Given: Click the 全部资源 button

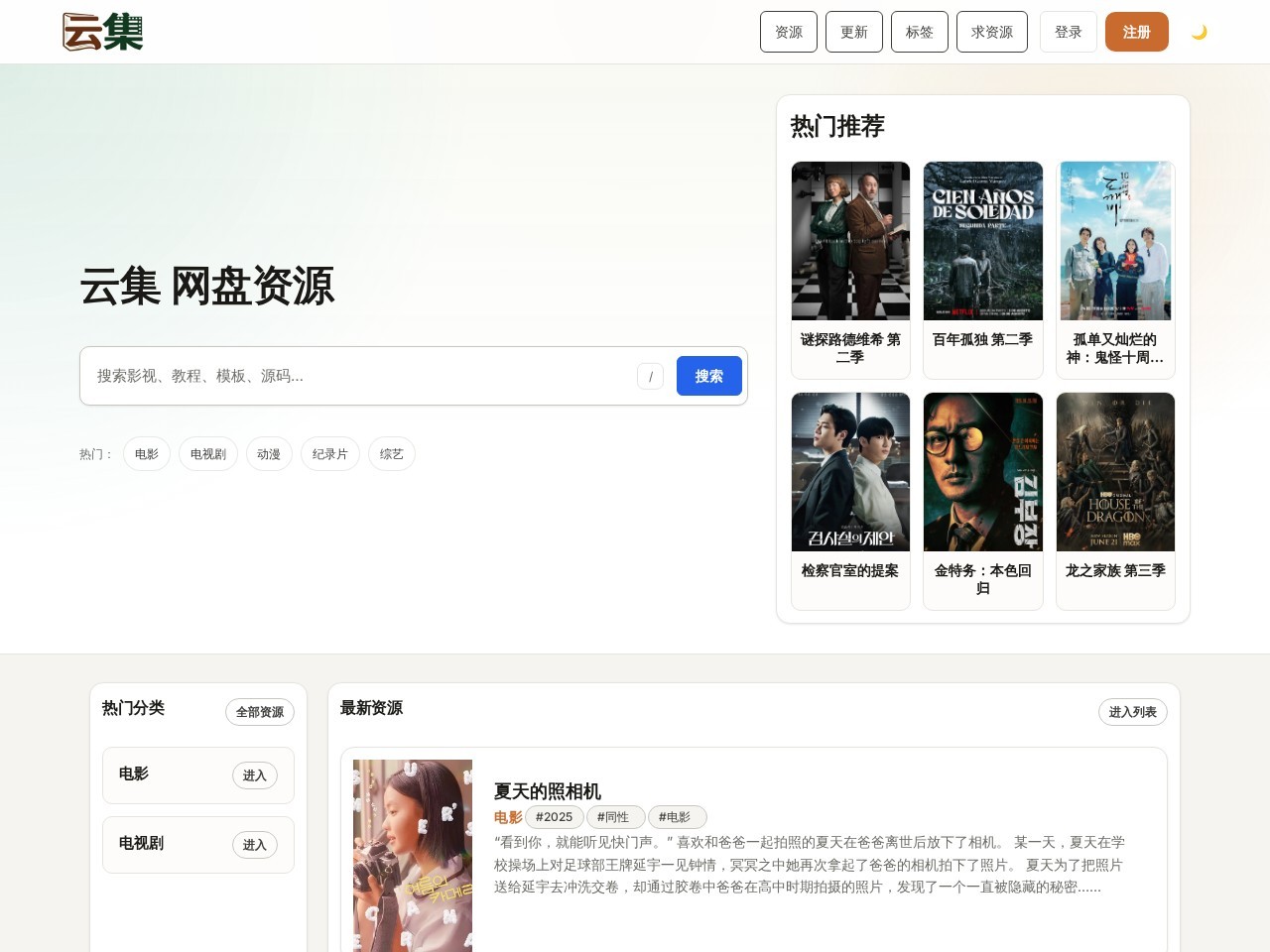Looking at the screenshot, I should (260, 712).
